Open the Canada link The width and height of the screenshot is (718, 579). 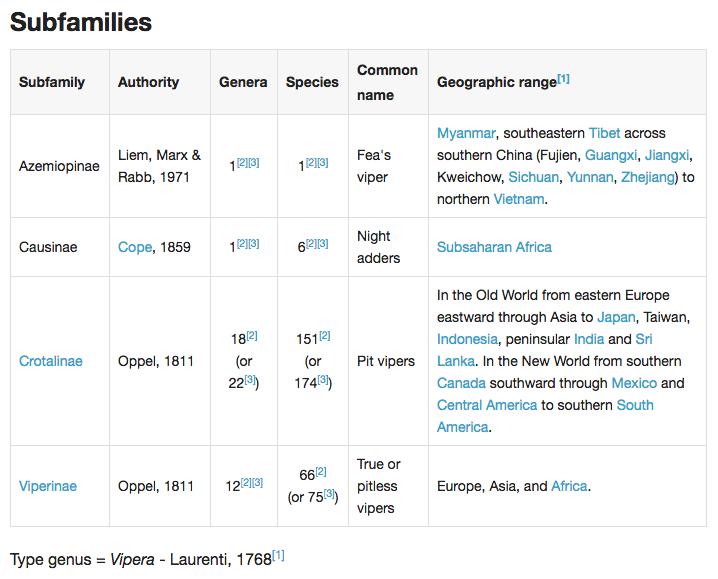461,383
